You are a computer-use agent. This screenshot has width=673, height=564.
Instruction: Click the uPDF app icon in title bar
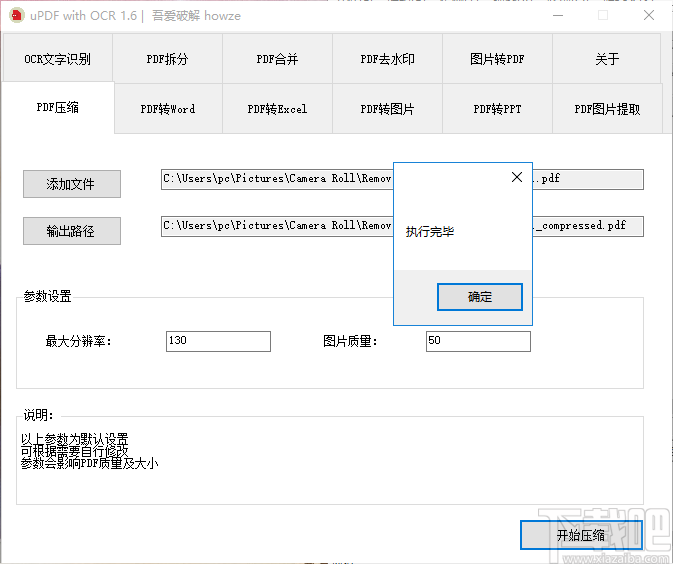(16, 15)
